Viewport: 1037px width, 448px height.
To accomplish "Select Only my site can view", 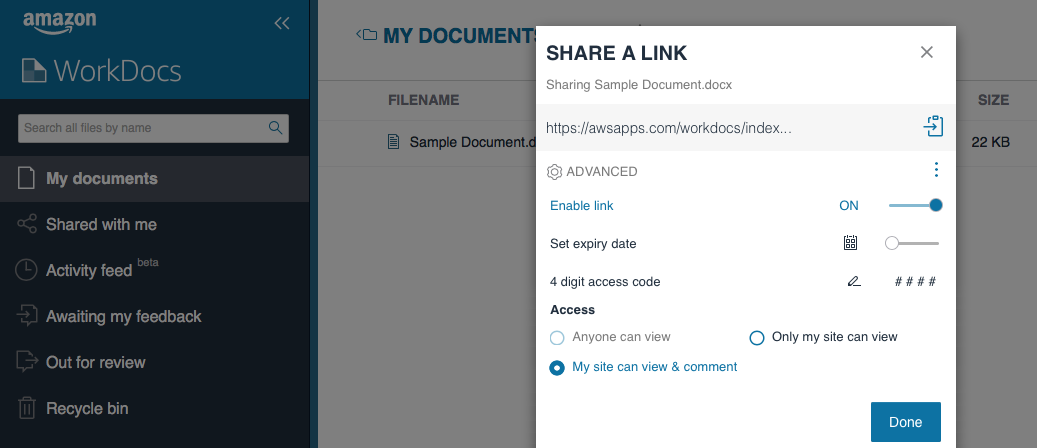I will [757, 337].
